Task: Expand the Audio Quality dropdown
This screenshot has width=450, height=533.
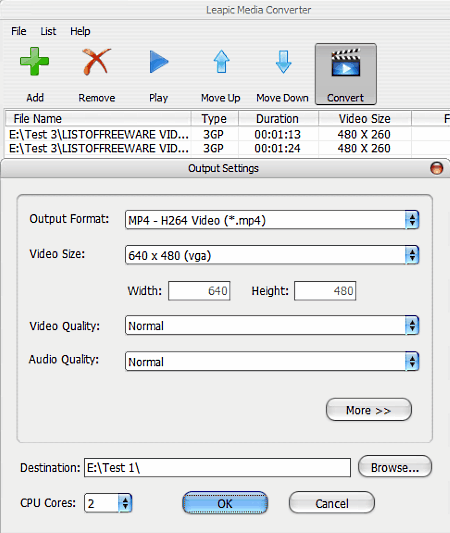Action: click(x=412, y=361)
